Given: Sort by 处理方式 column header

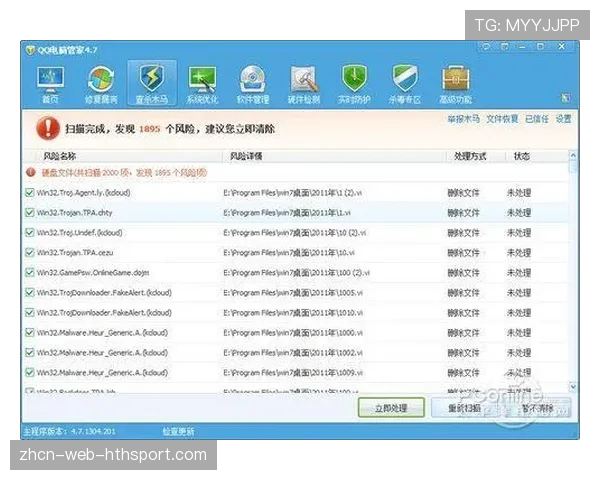Looking at the screenshot, I should [x=470, y=156].
